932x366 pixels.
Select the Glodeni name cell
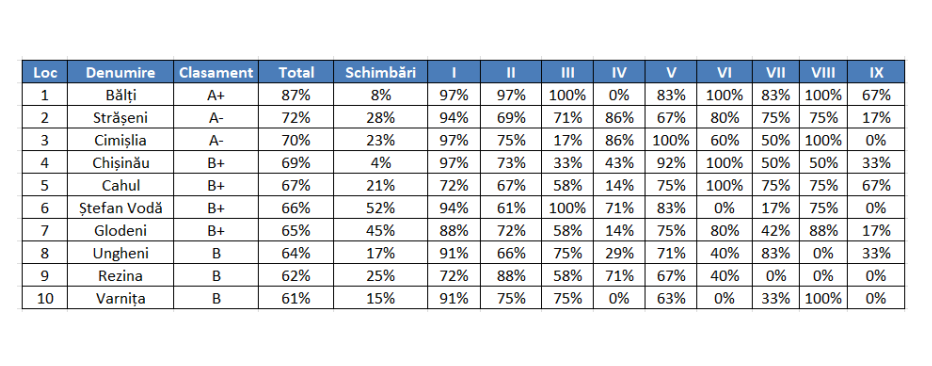(121, 231)
